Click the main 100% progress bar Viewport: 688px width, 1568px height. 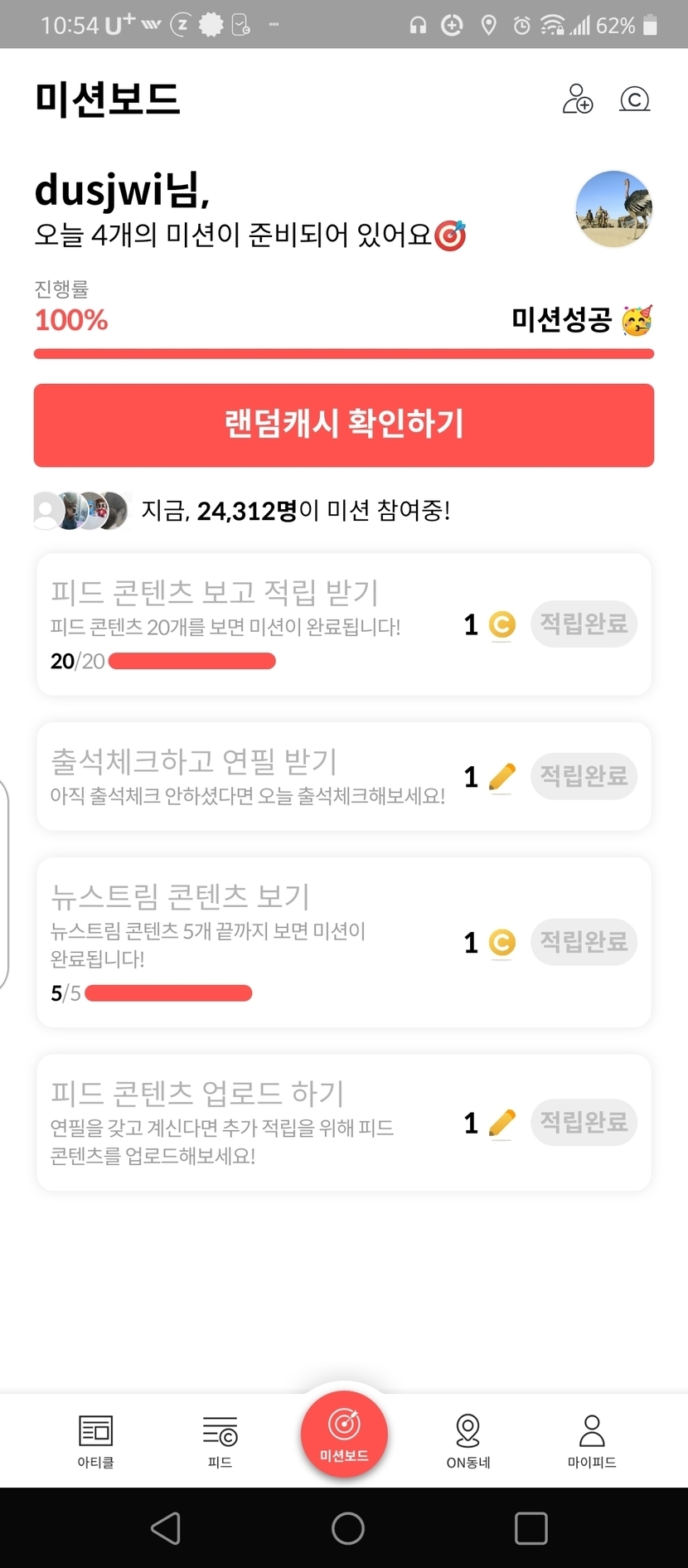click(x=344, y=354)
